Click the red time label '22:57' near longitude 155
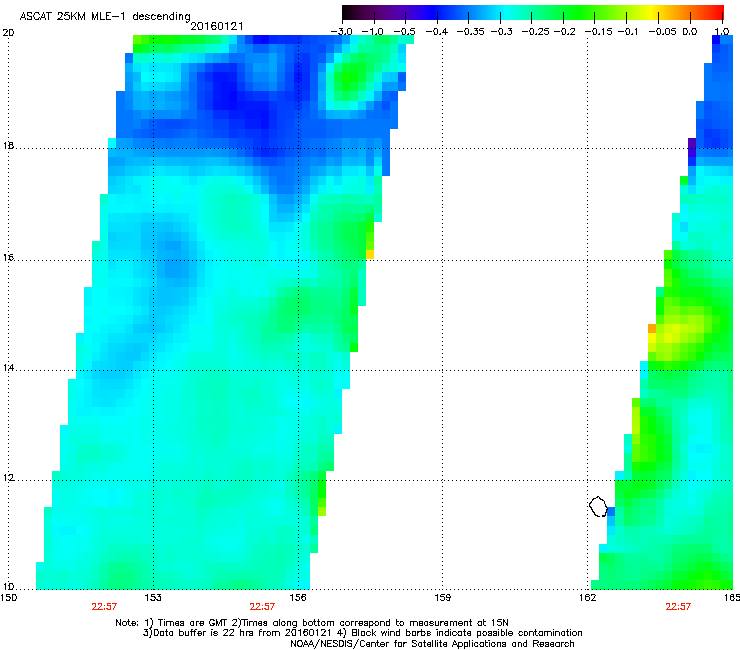Screen dimensions: 740x650 coord(262,607)
